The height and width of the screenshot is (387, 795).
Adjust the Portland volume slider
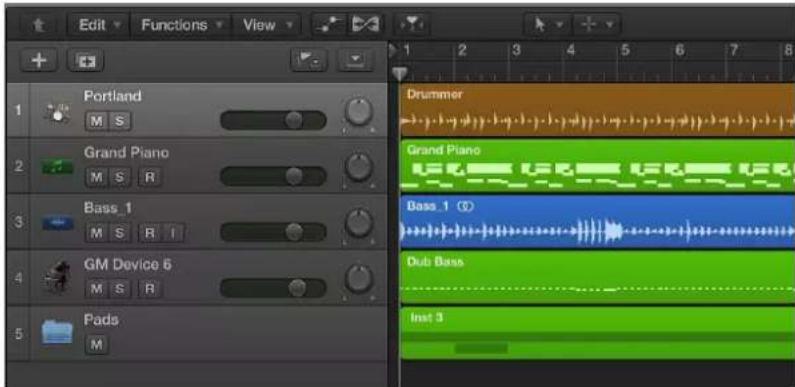[273, 120]
